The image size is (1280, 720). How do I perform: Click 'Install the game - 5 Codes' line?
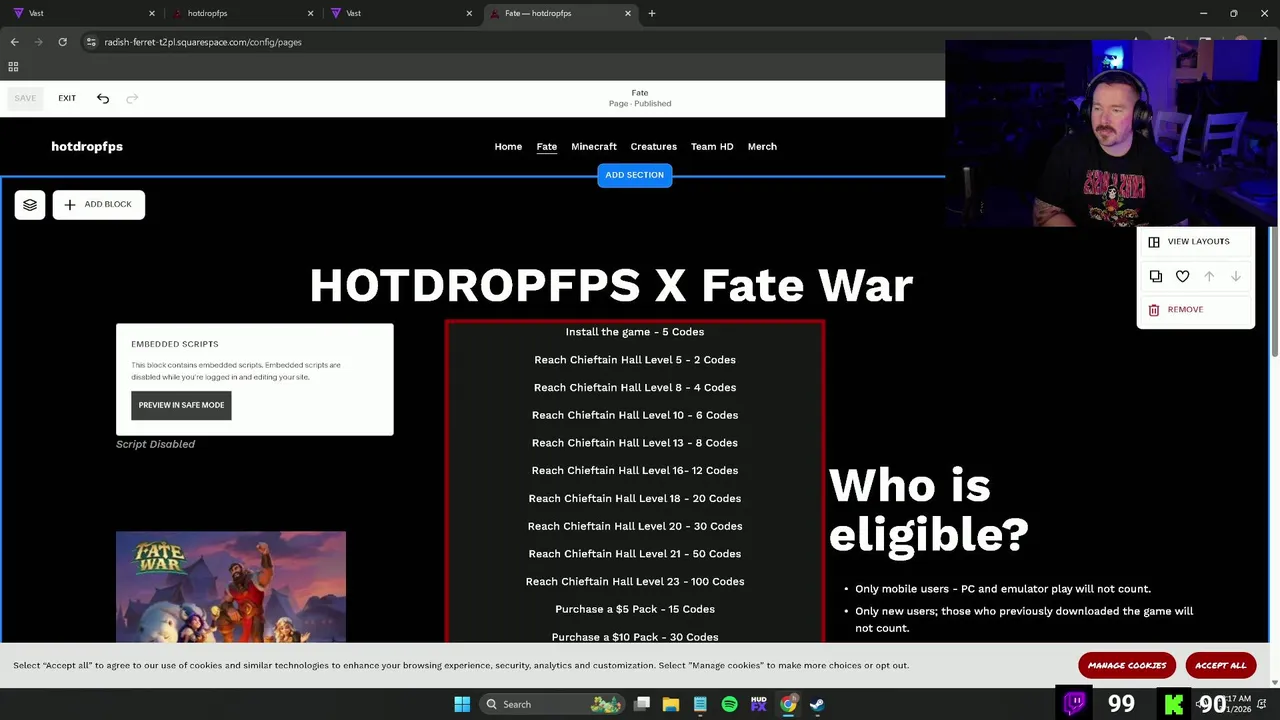635,332
